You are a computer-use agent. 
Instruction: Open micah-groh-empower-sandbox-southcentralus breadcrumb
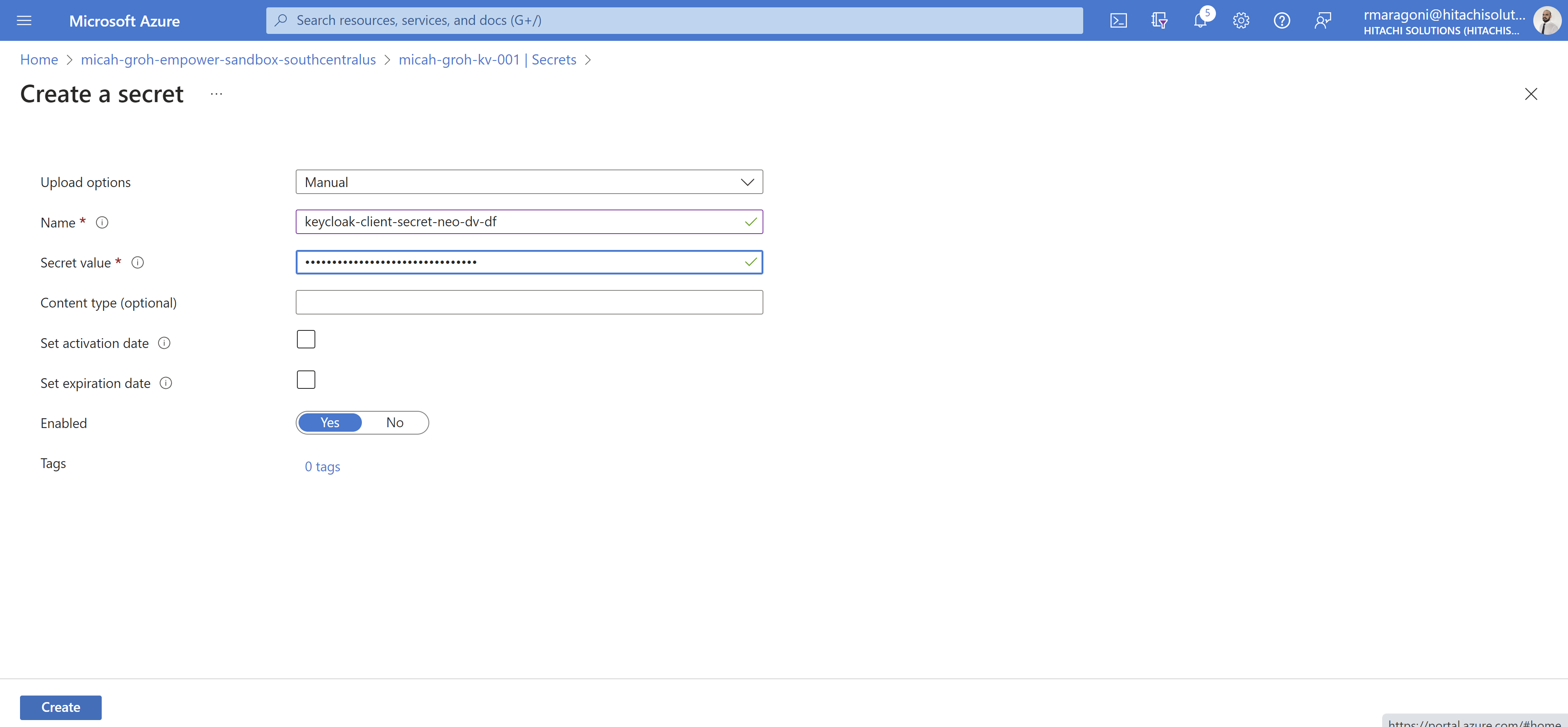point(228,60)
